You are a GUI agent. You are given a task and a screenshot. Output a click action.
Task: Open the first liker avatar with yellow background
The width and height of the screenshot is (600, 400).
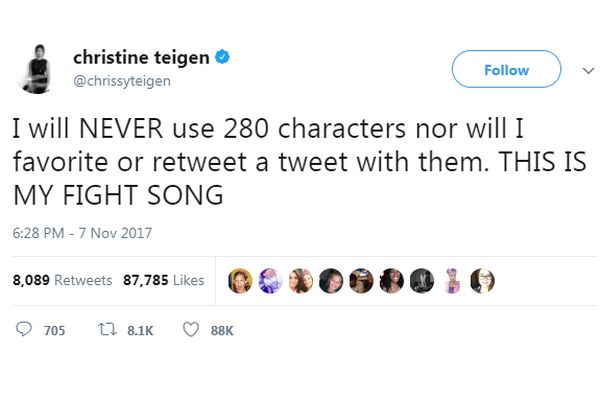pyautogui.click(x=240, y=281)
